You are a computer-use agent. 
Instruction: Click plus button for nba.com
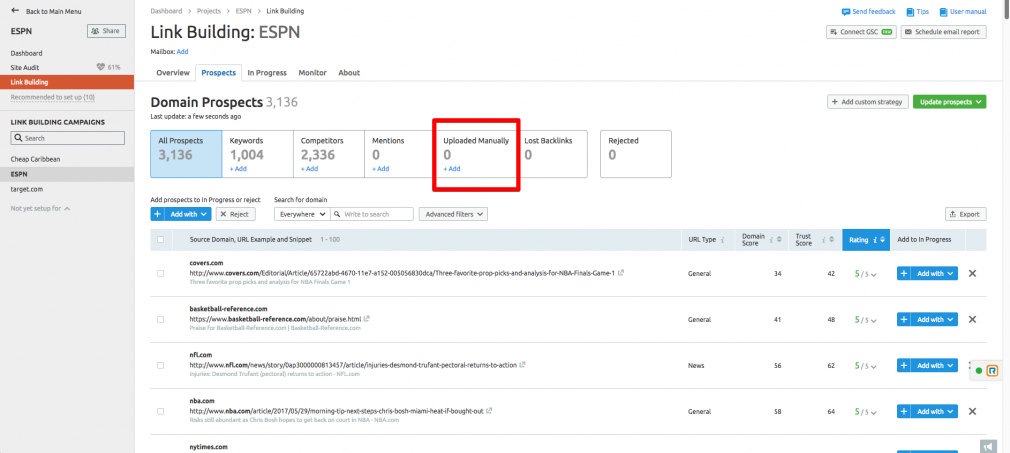[904, 411]
